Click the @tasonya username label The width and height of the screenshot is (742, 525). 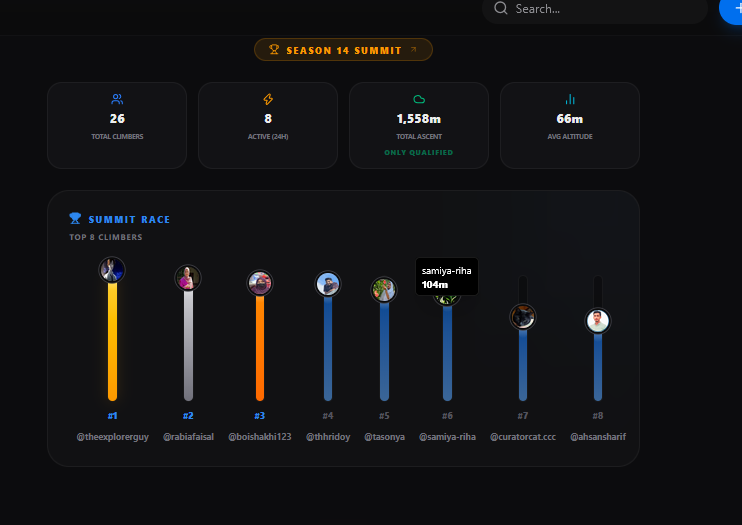click(384, 436)
